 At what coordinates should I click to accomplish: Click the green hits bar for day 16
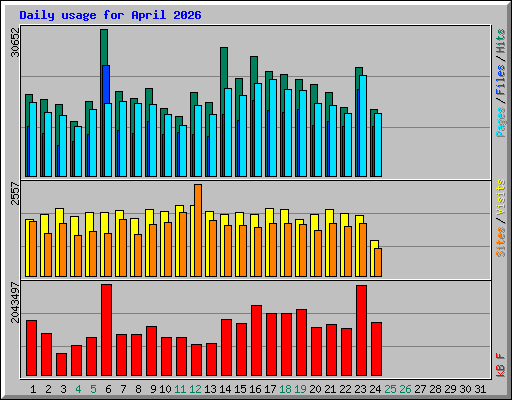click(254, 69)
